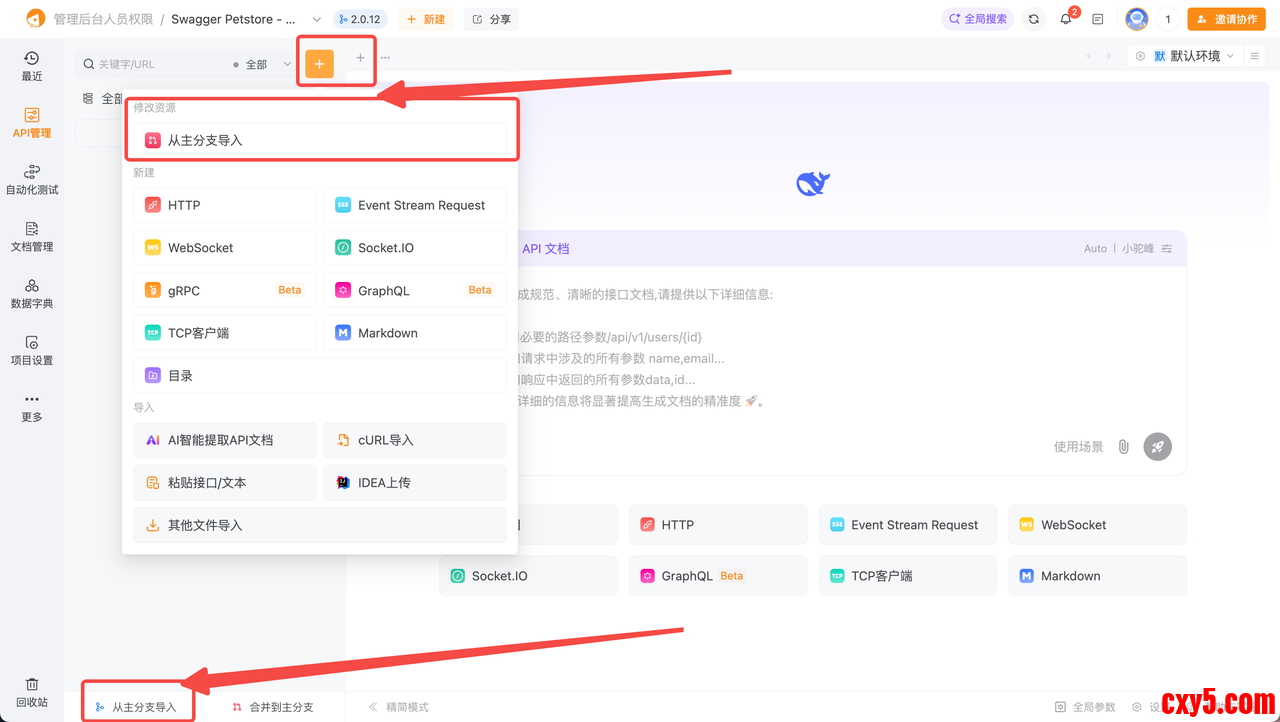Open the 新建 dropdown in header
1280x722 pixels.
coord(425,19)
